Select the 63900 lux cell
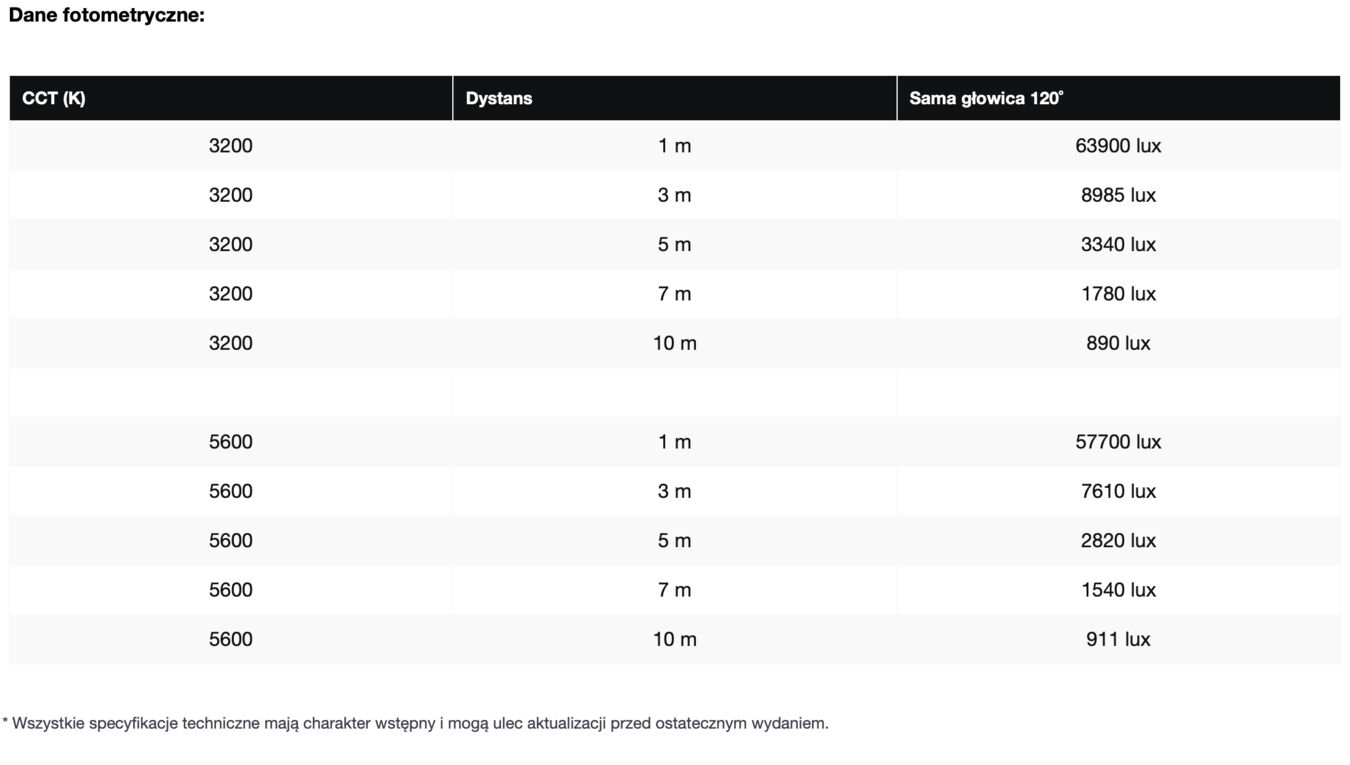The height and width of the screenshot is (765, 1350). [1118, 146]
